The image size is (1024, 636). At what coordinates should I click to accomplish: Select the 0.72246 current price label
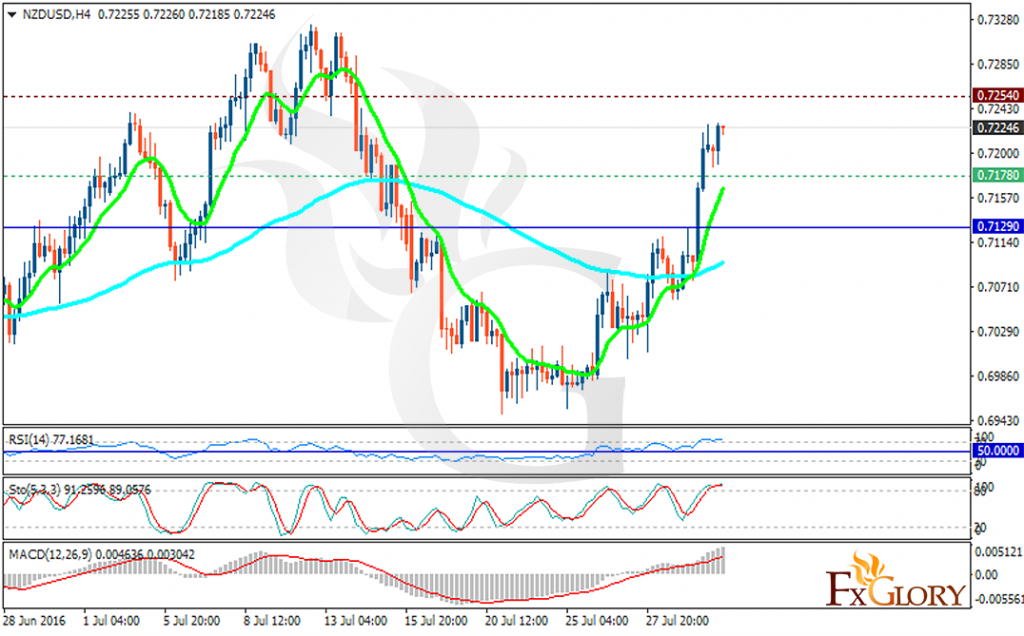point(997,127)
